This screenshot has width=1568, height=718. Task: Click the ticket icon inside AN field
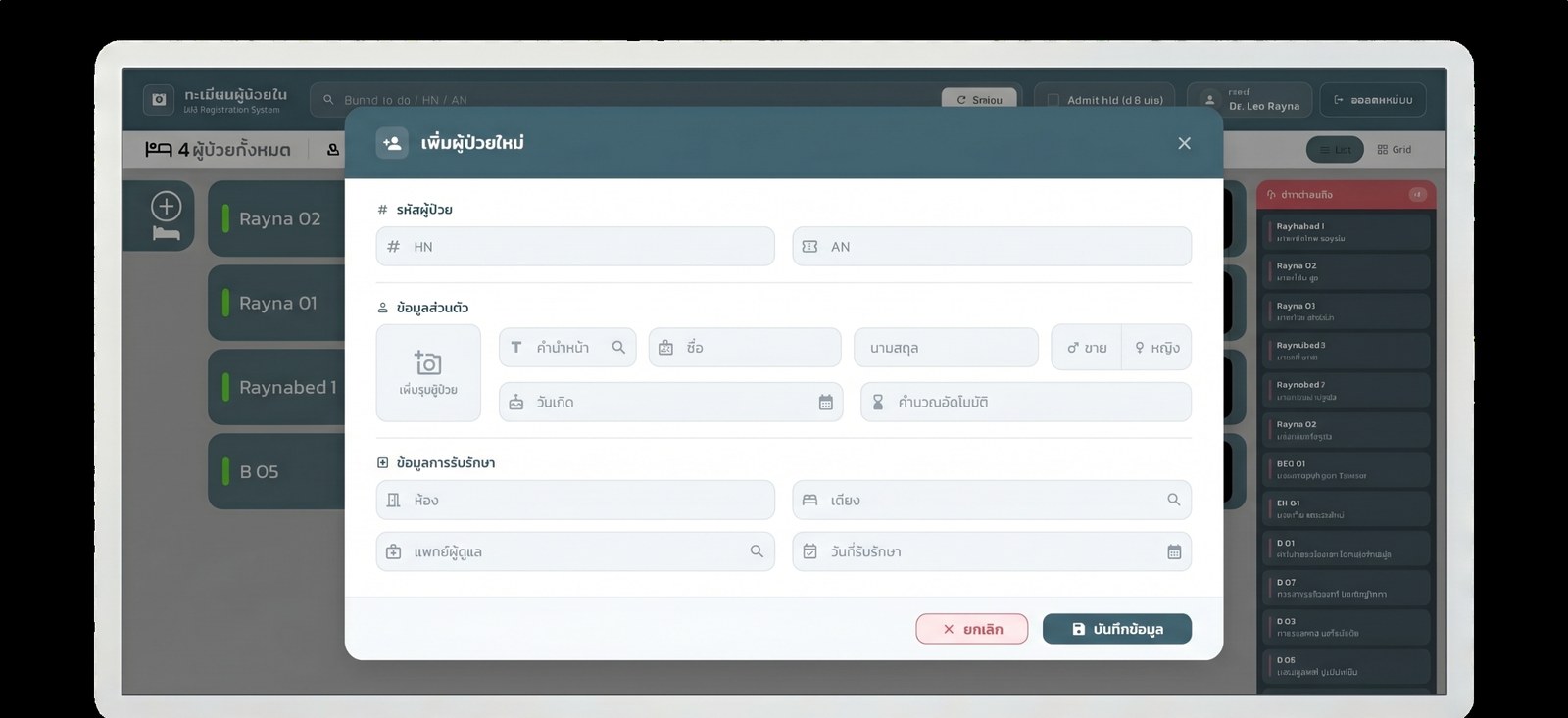coord(809,247)
